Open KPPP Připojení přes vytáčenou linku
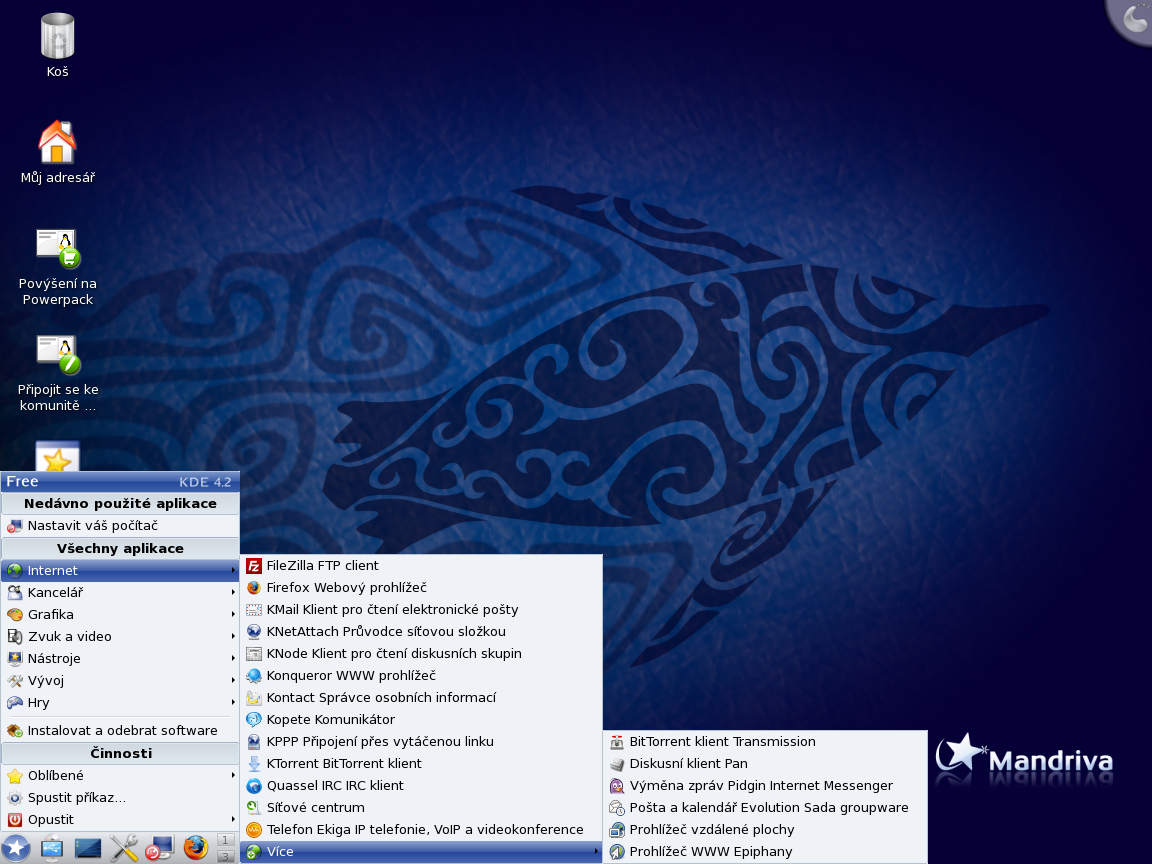This screenshot has width=1152, height=864. 422,742
